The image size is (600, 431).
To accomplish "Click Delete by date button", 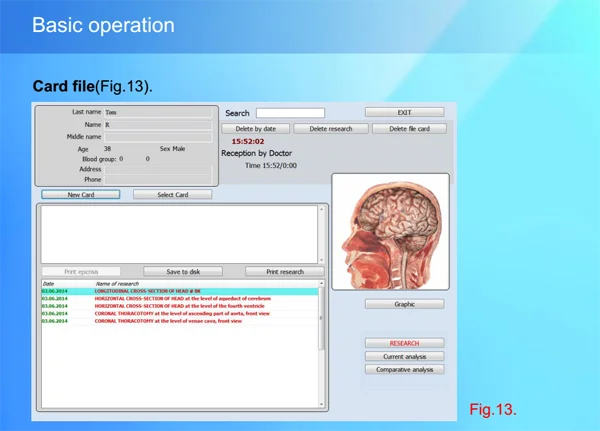I will click(256, 129).
